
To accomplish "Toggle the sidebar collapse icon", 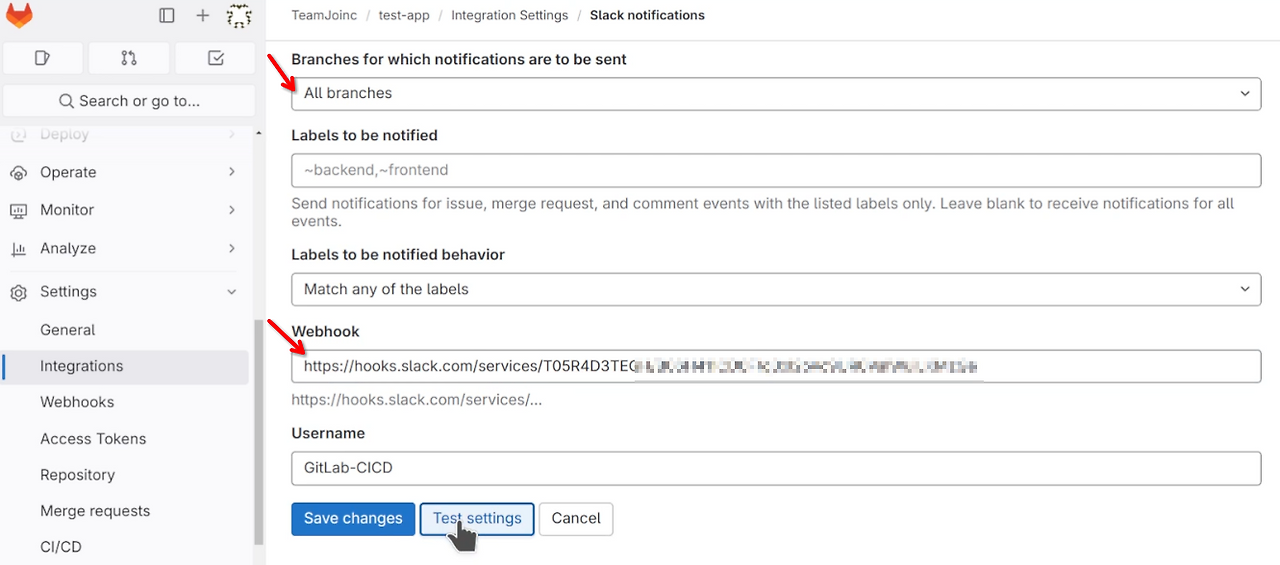I will click(x=167, y=16).
